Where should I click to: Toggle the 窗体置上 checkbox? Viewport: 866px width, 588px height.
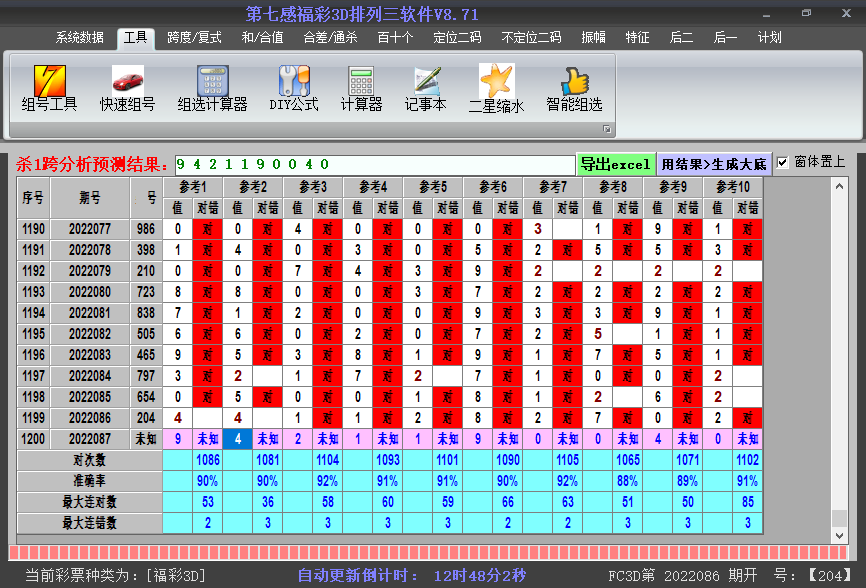point(782,162)
